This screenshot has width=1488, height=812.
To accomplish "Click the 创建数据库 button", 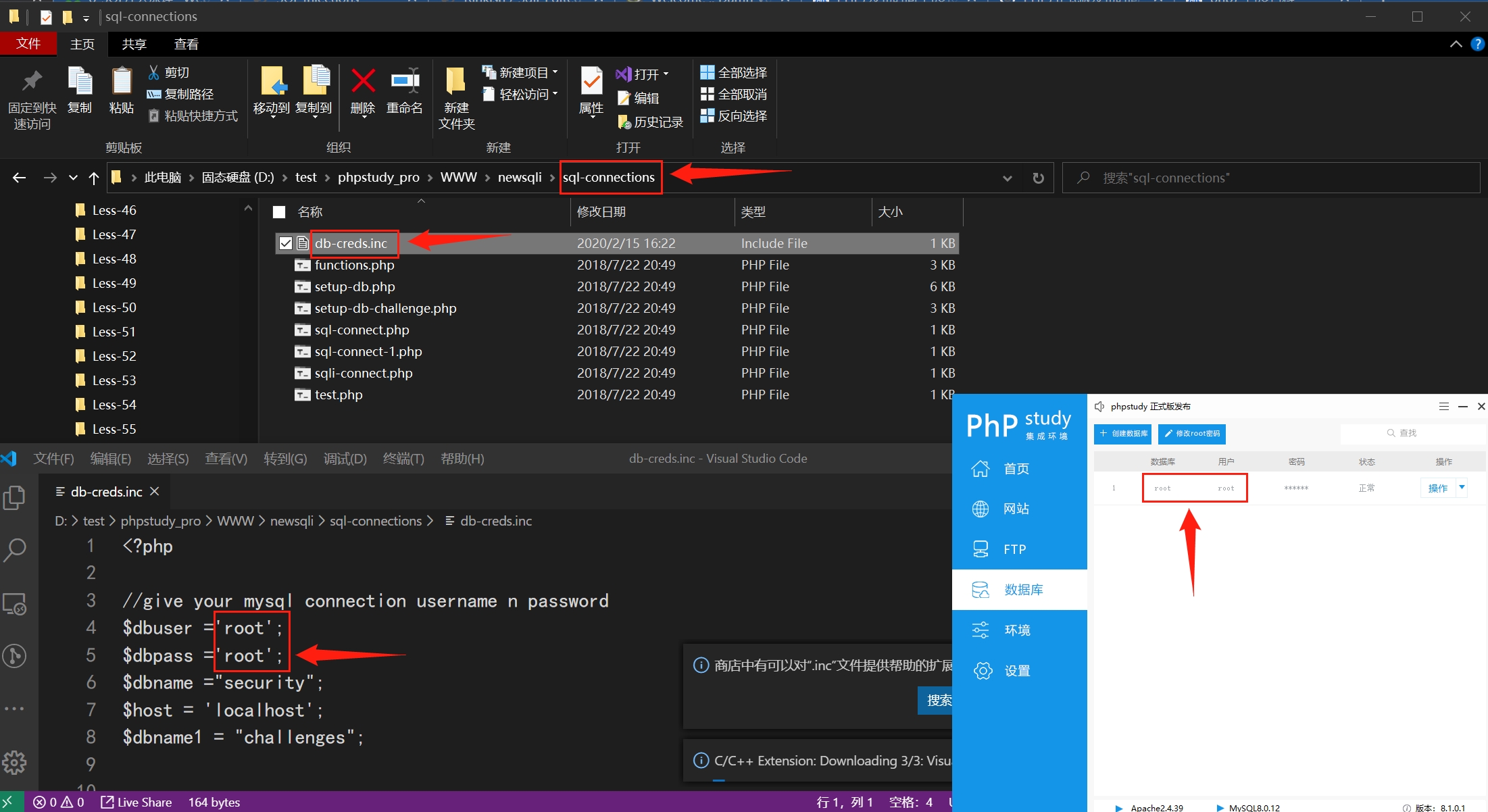I will tap(1122, 433).
